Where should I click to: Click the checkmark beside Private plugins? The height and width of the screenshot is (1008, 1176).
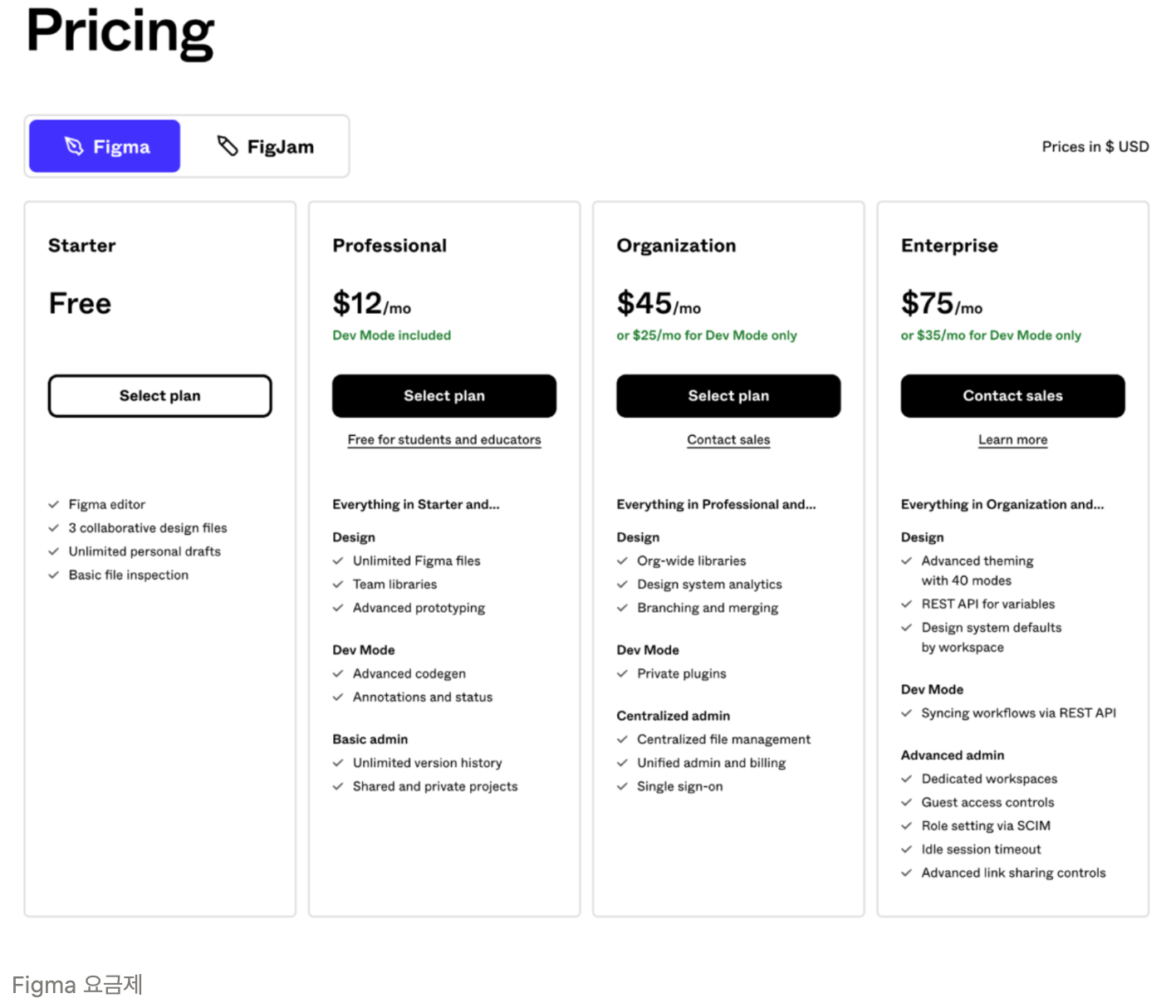coord(622,673)
